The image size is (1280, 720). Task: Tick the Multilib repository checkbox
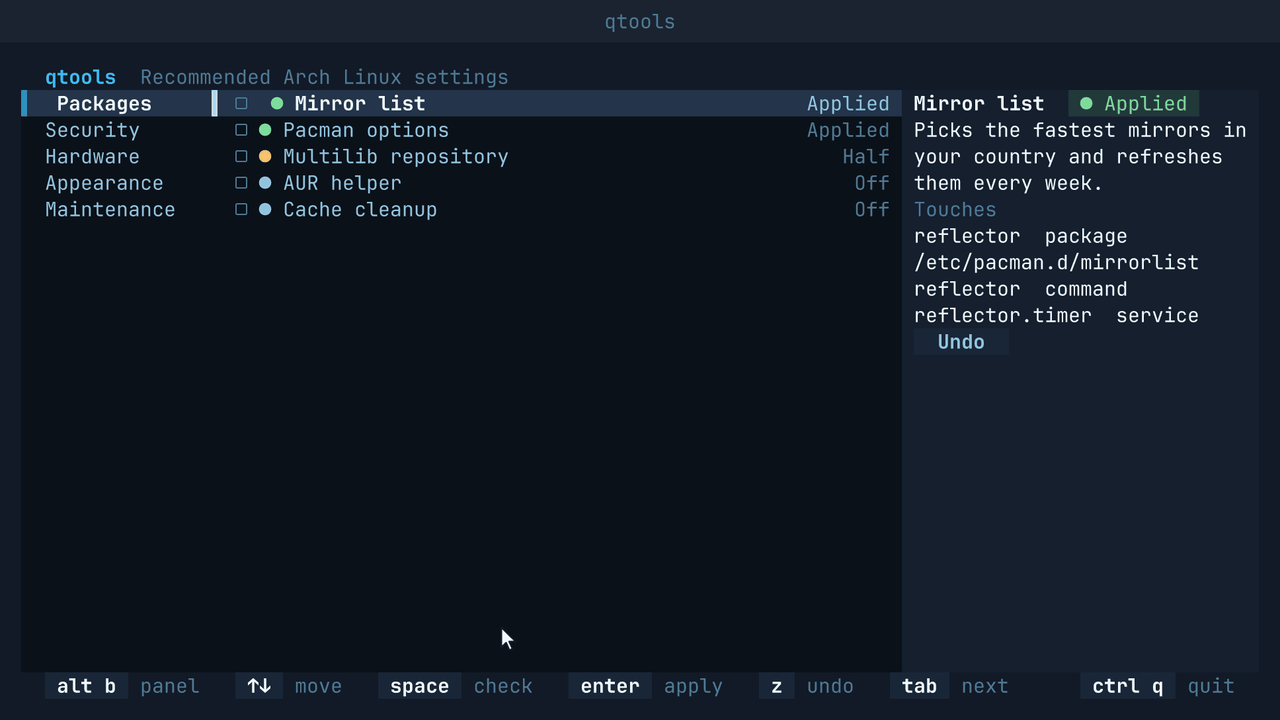241,157
